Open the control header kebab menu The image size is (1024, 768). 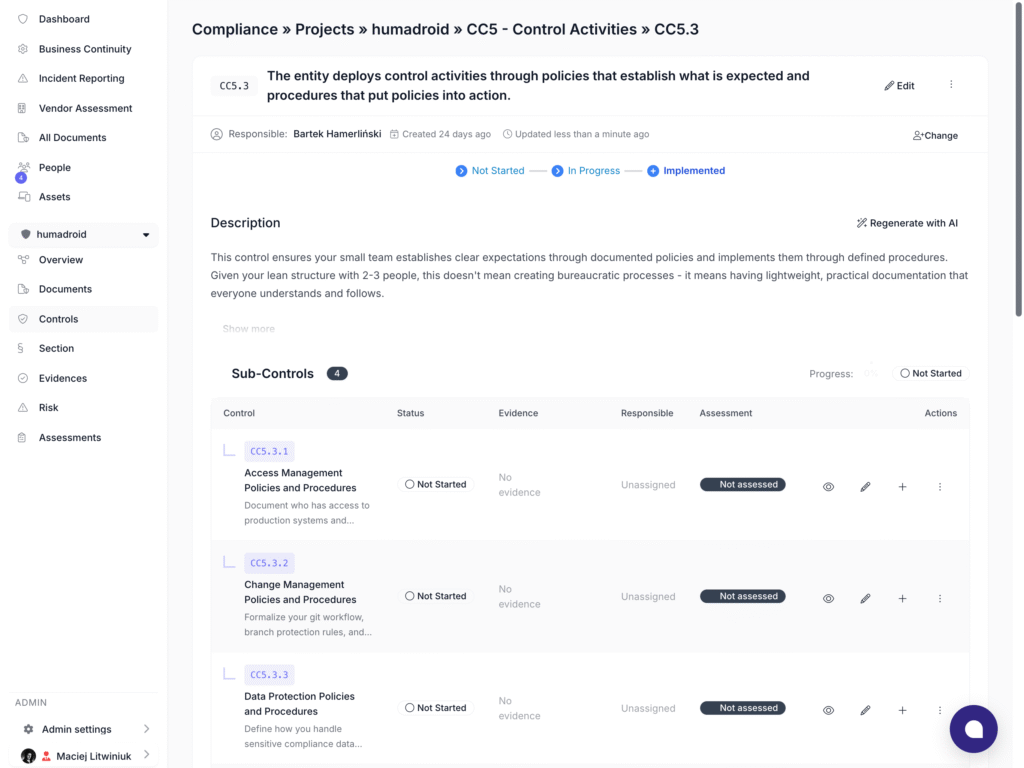[951, 85]
